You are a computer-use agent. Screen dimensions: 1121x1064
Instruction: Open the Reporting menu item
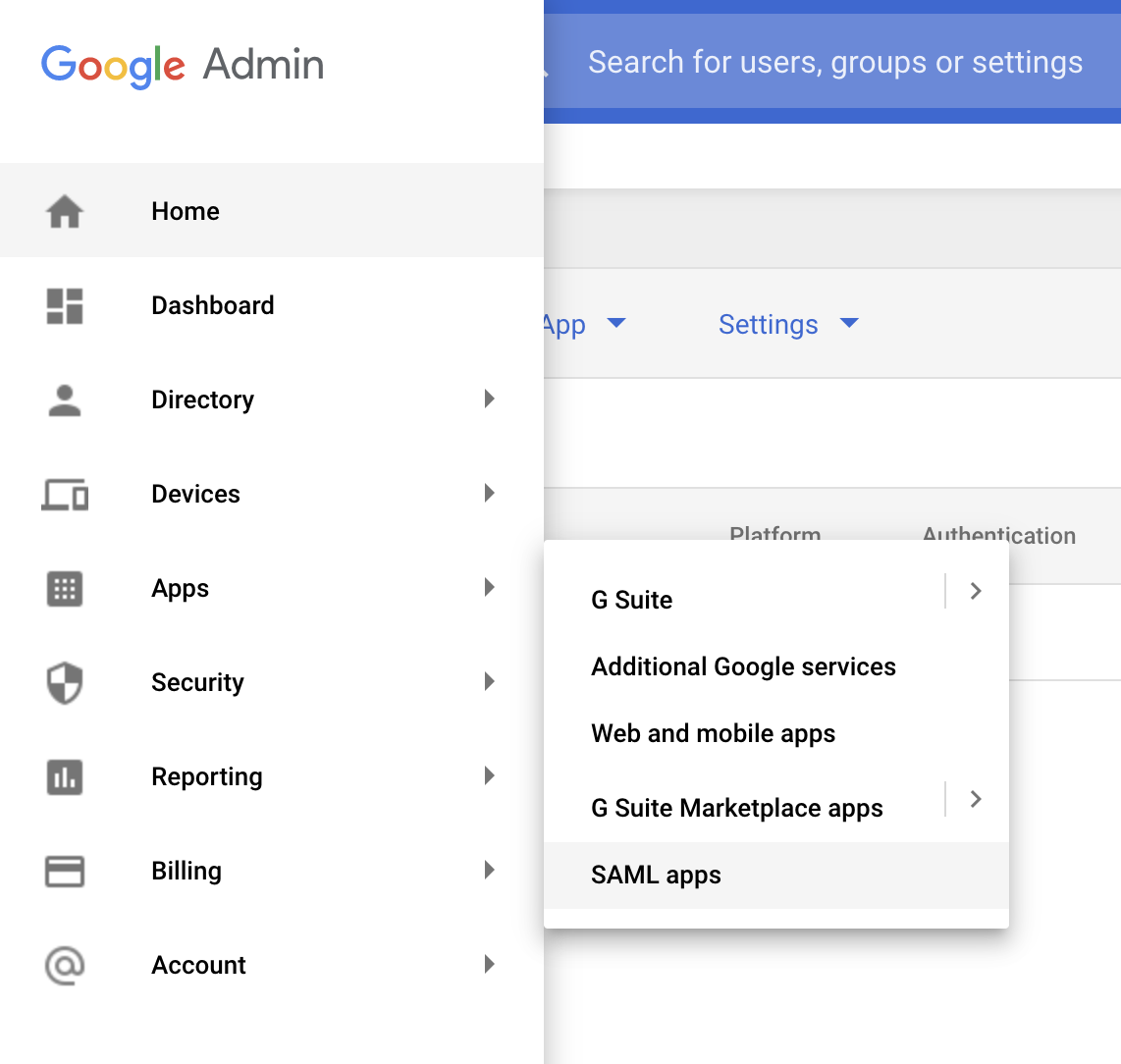pyautogui.click(x=207, y=776)
